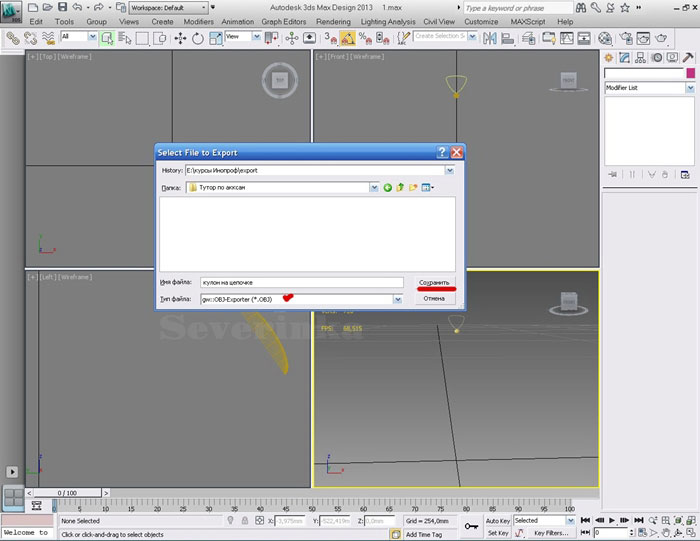Viewport: 700px width, 541px height.
Task: Open the view menu icon in dialog
Action: (427, 187)
